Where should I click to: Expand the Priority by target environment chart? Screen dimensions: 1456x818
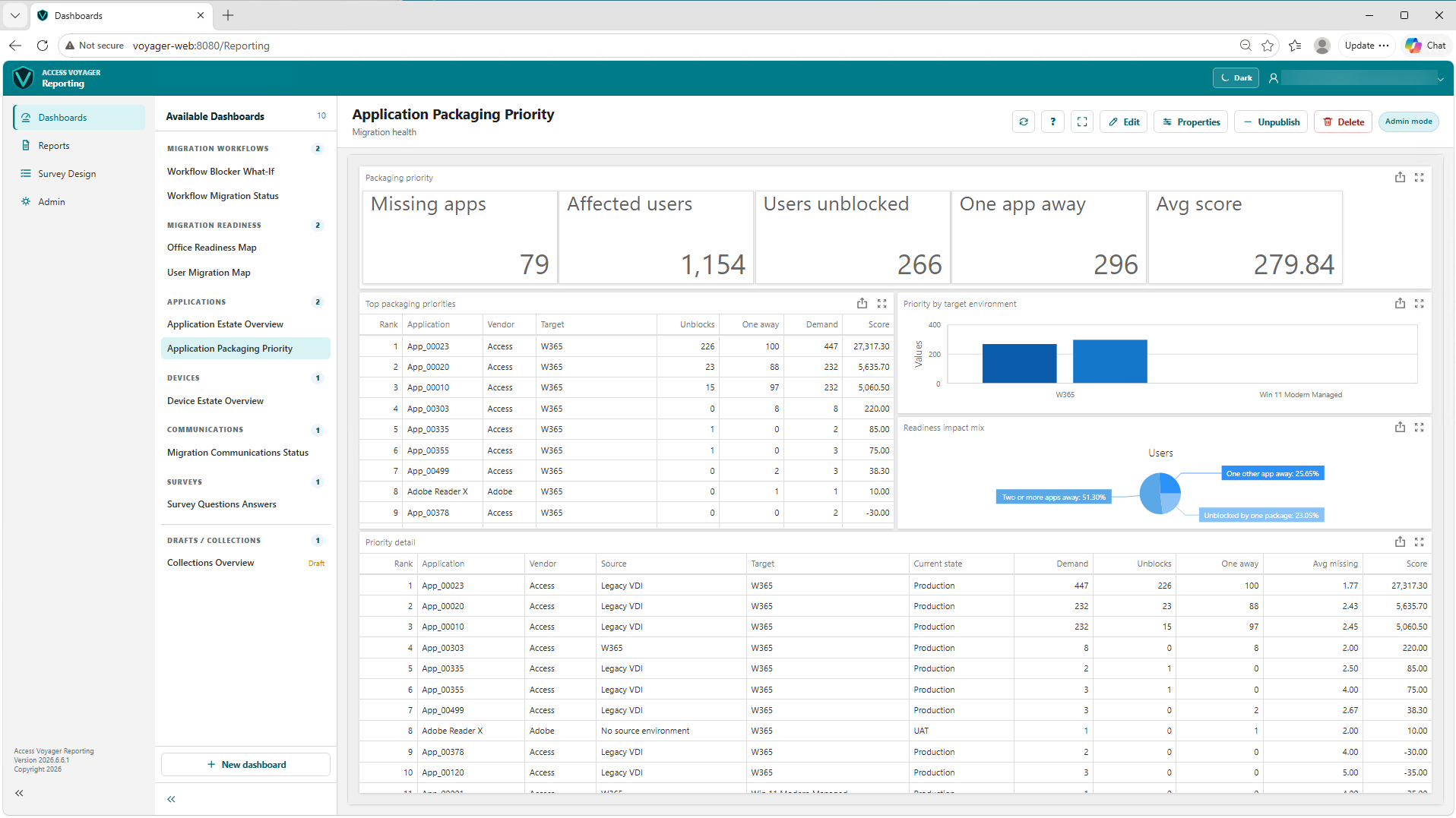[x=1419, y=303]
